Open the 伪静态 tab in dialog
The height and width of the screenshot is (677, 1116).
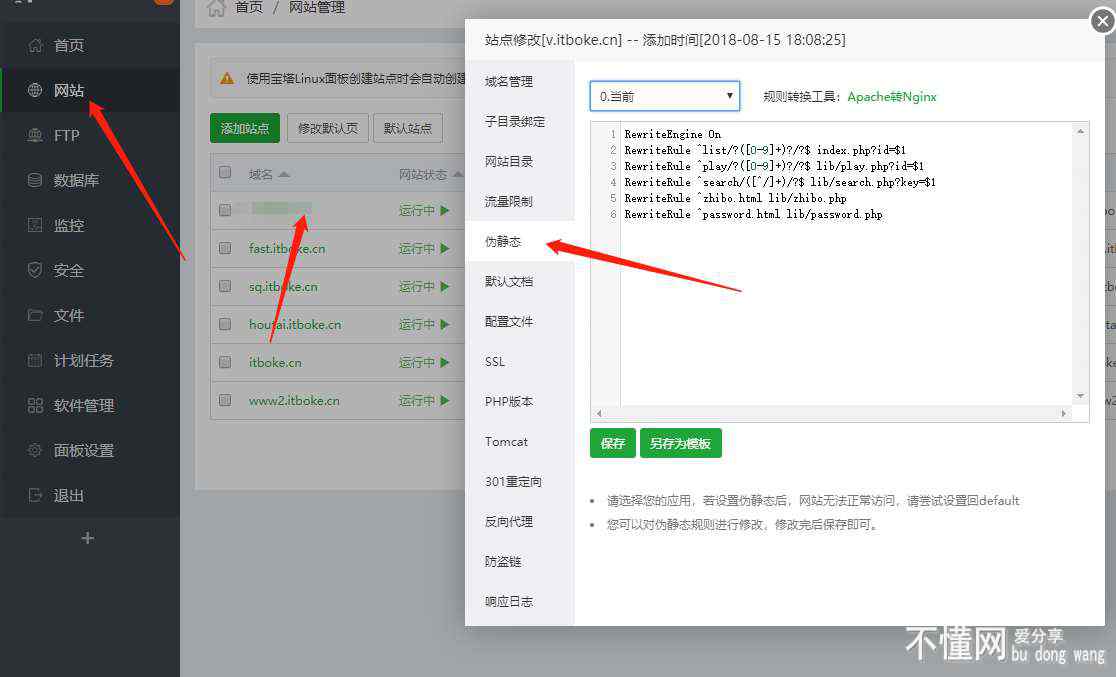click(x=503, y=241)
